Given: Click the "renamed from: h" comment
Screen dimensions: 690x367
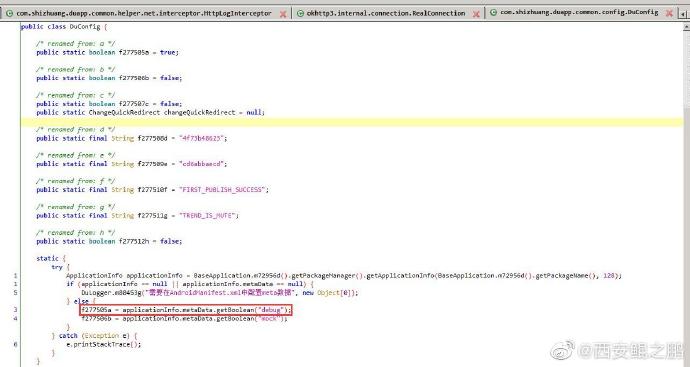Looking at the screenshot, I should click(x=75, y=233).
